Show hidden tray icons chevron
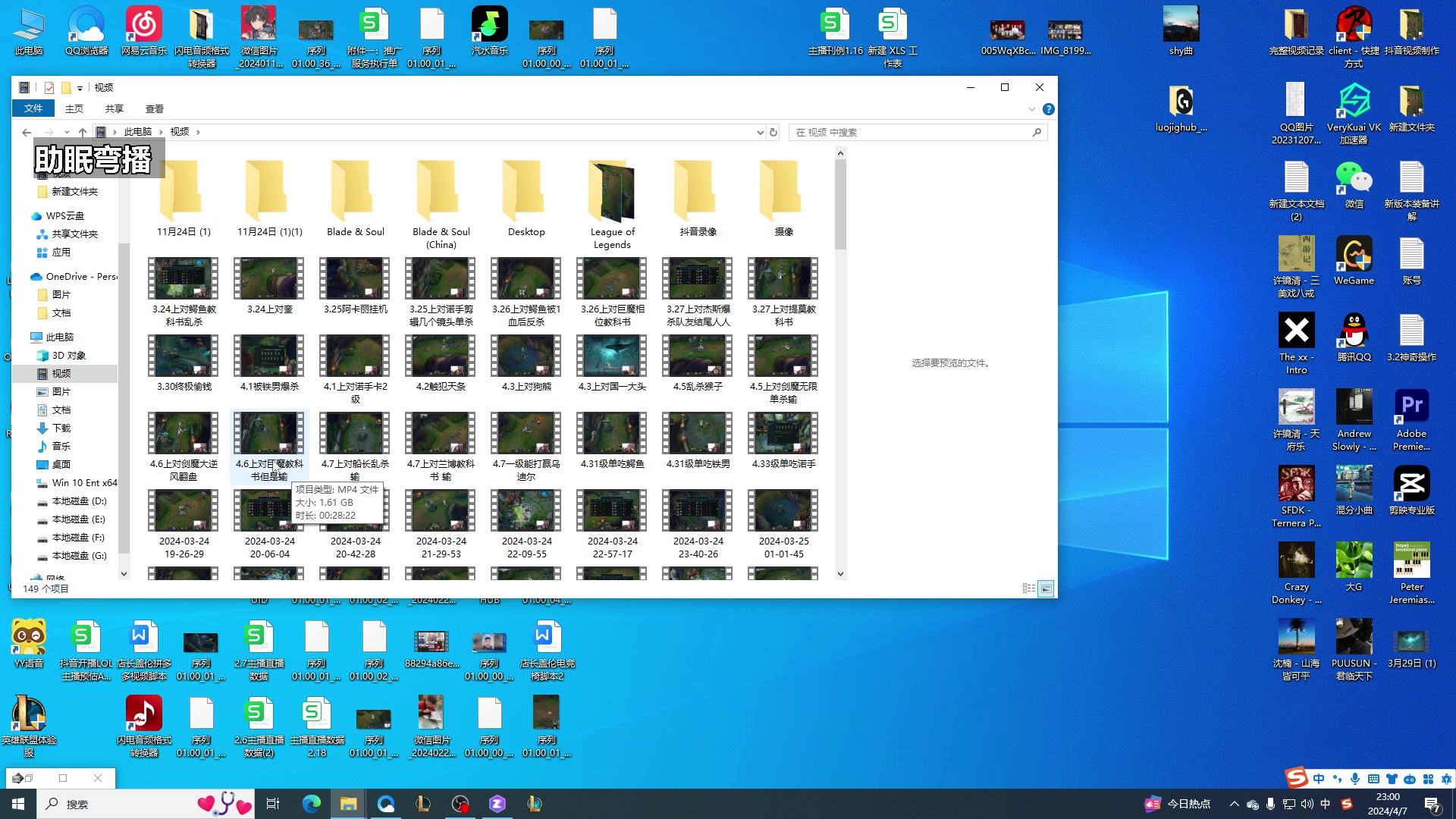 click(x=1235, y=804)
